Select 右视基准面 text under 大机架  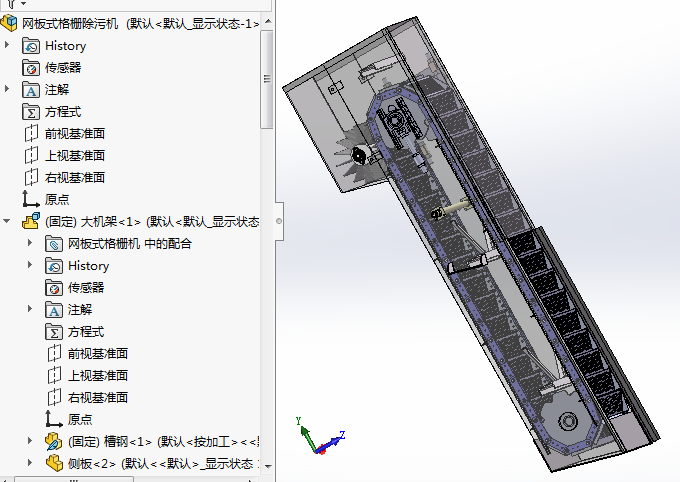98,397
